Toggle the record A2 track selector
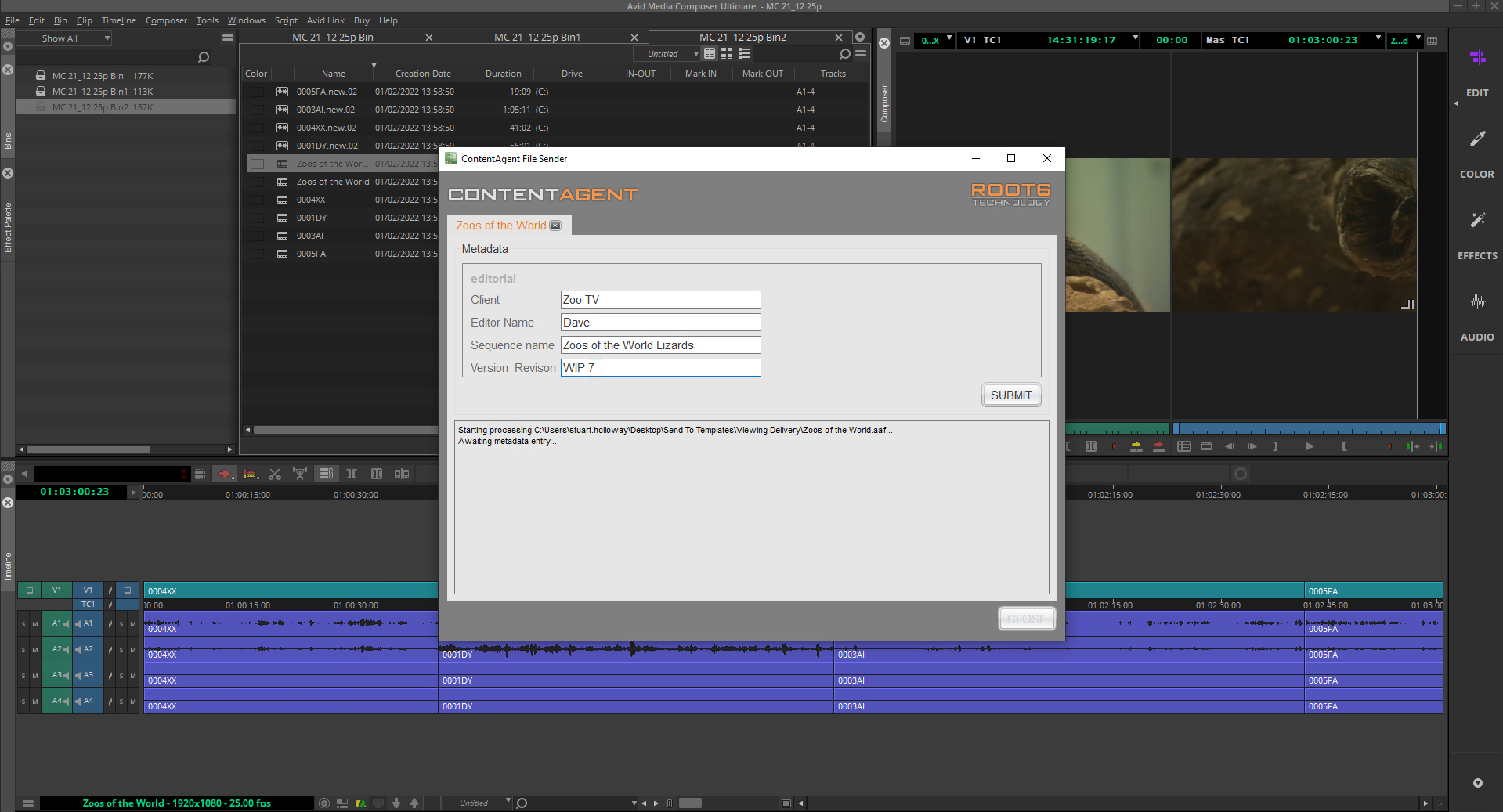The image size is (1503, 812). click(88, 649)
